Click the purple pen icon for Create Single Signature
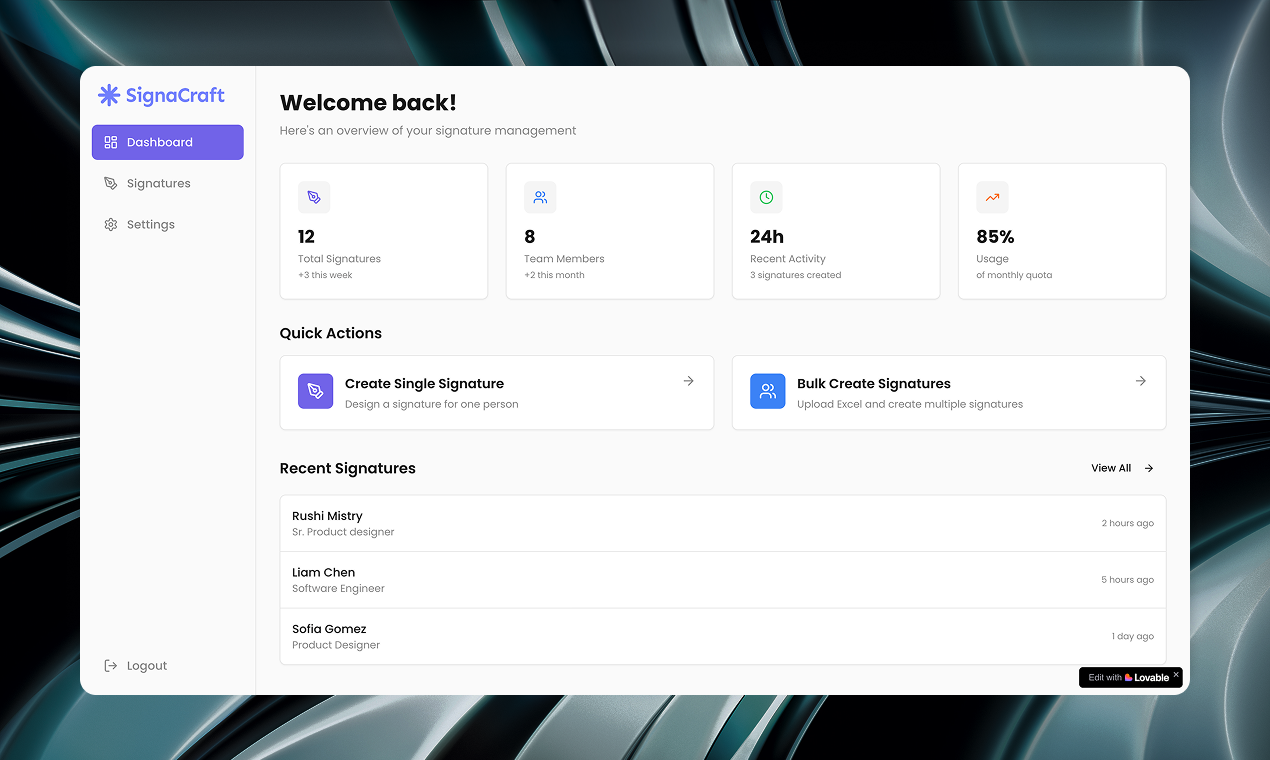This screenshot has height=760, width=1270. coord(315,391)
